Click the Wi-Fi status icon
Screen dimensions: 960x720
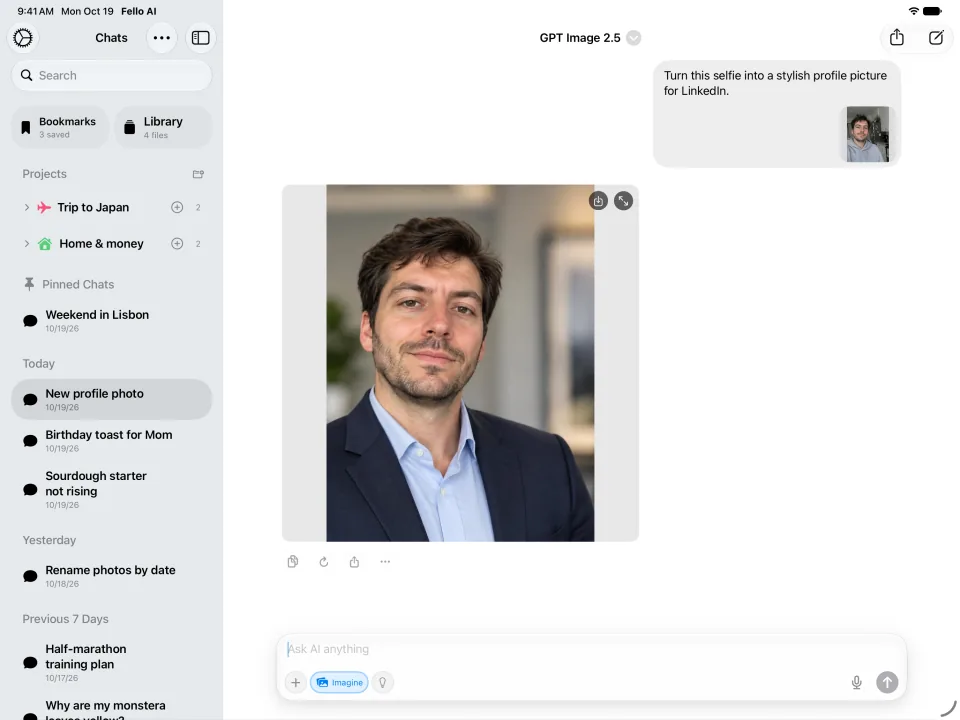coord(913,11)
